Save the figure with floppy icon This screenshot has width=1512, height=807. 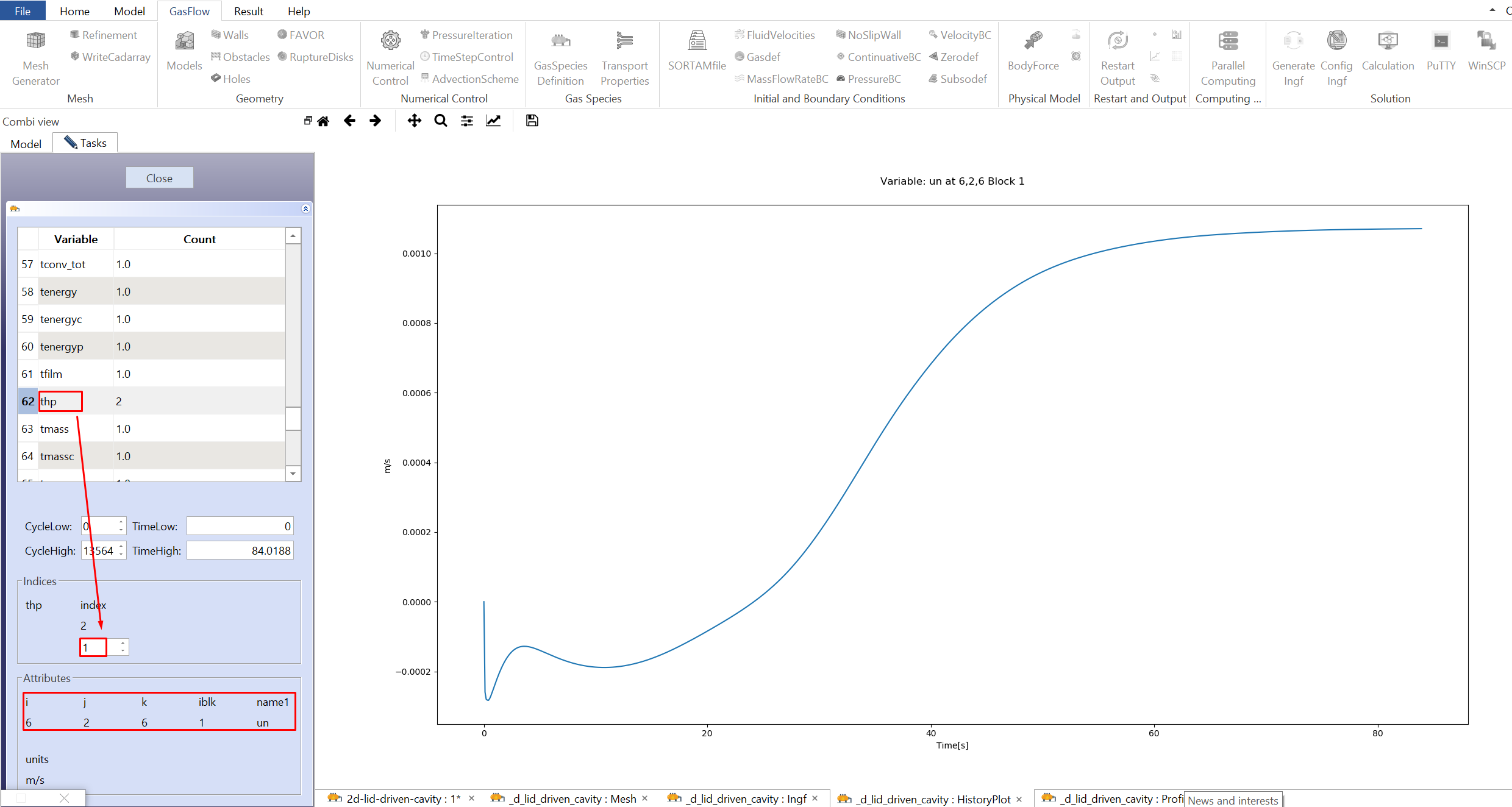point(532,121)
